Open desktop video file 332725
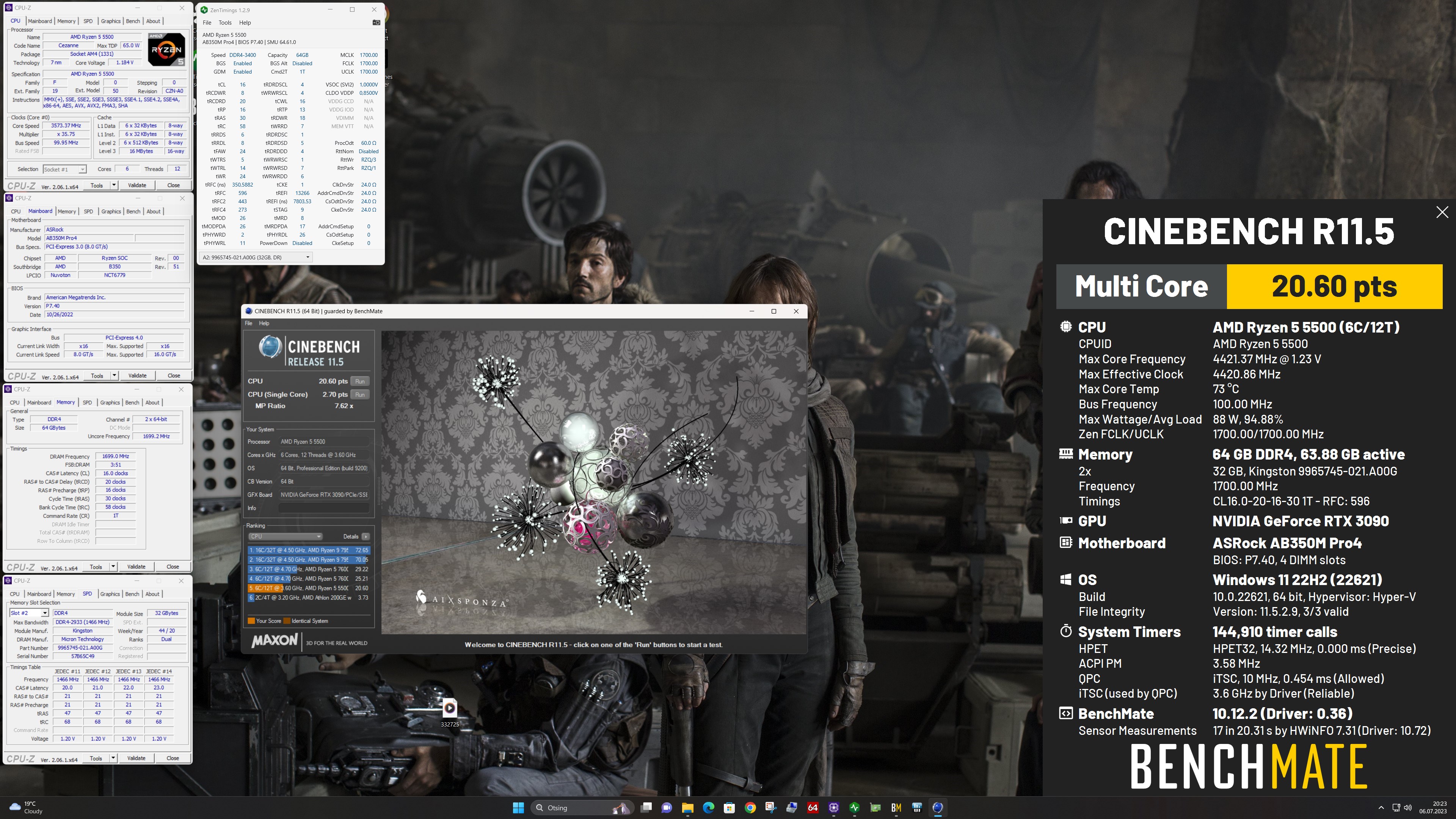This screenshot has width=1456, height=819. [449, 712]
